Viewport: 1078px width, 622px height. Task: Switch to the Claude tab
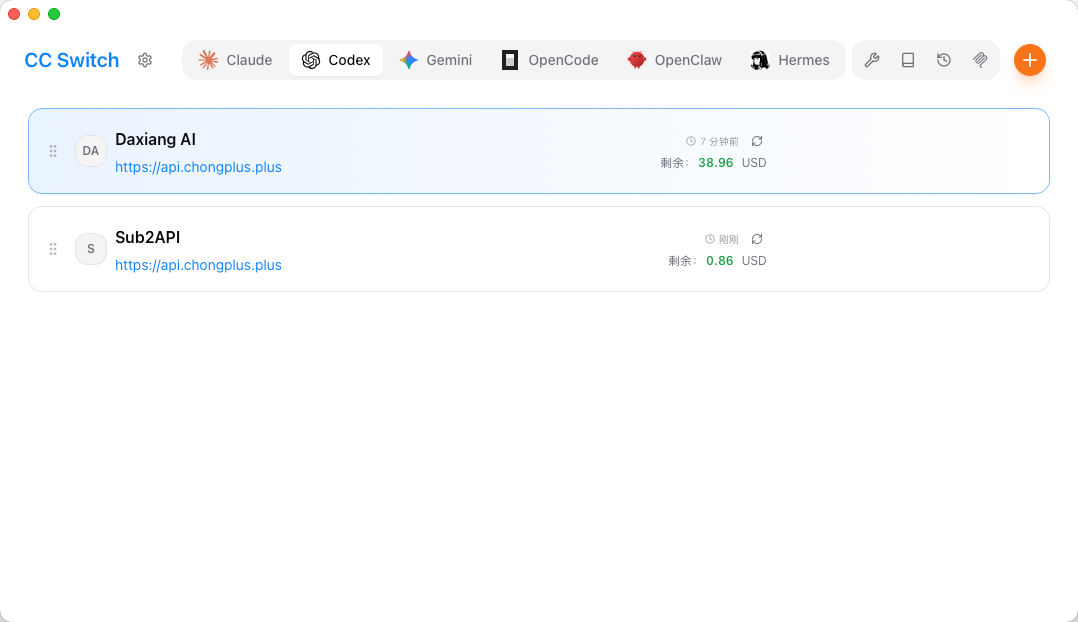[x=235, y=60]
